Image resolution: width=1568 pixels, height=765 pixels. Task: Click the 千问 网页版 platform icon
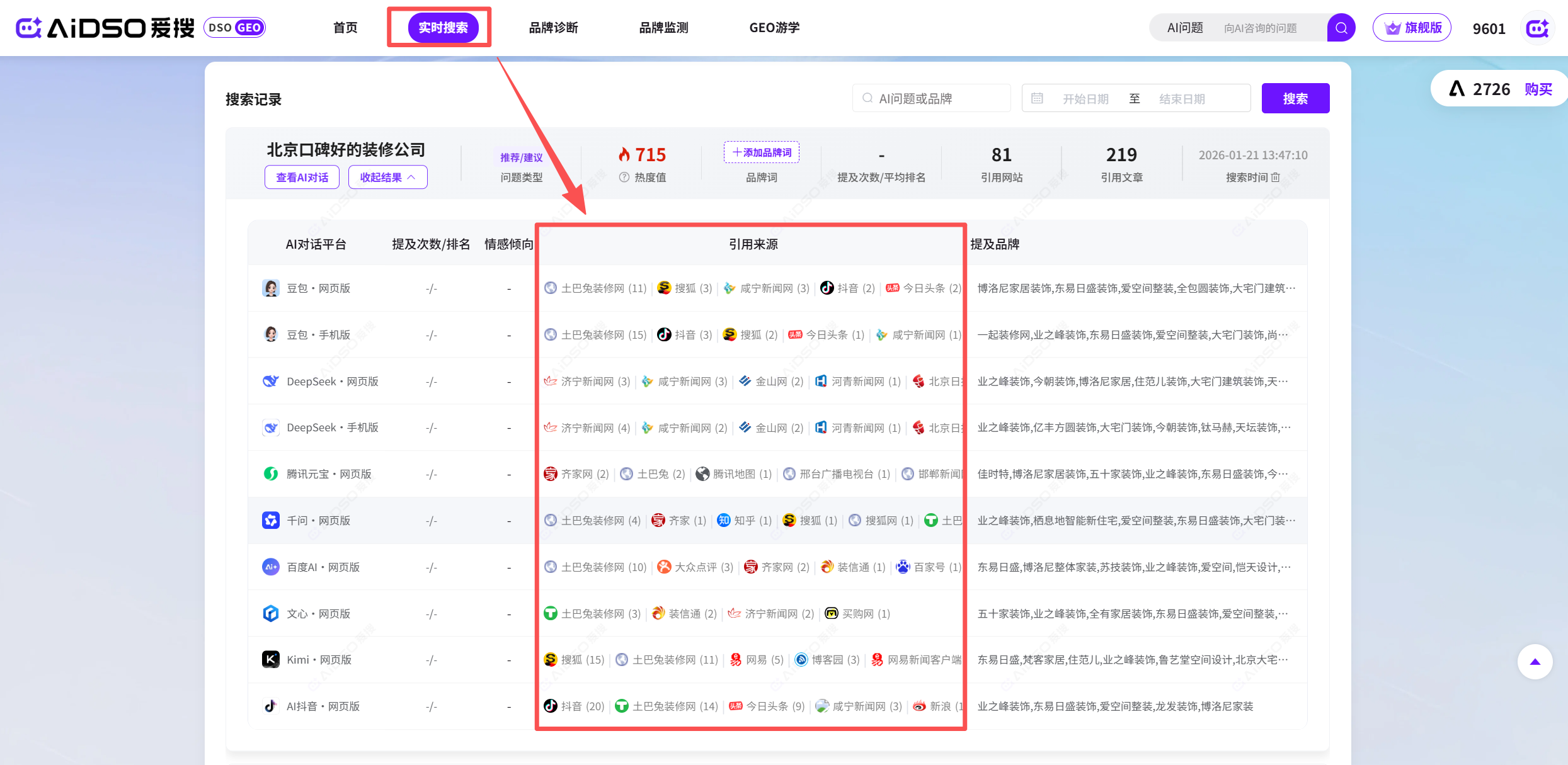pos(271,520)
